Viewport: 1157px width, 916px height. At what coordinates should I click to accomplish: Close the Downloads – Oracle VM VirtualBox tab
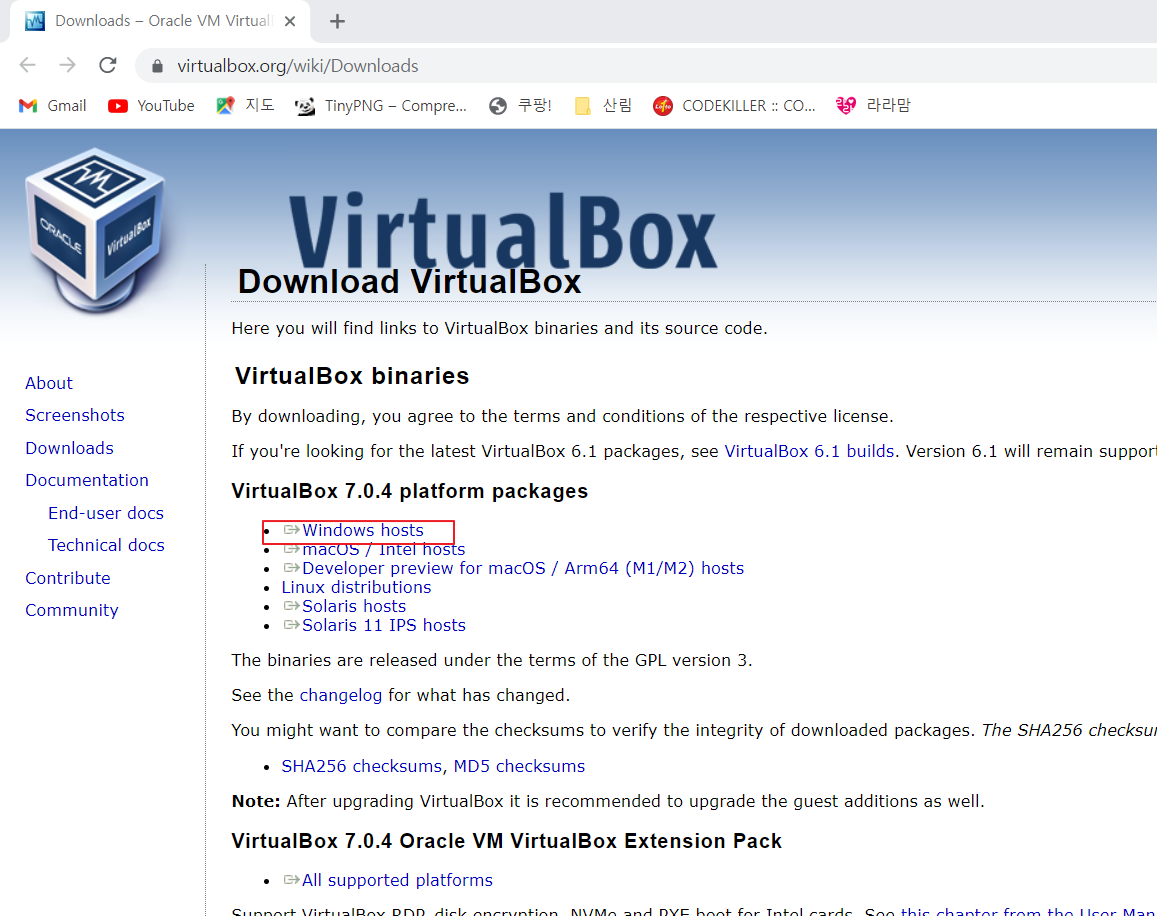coord(290,21)
